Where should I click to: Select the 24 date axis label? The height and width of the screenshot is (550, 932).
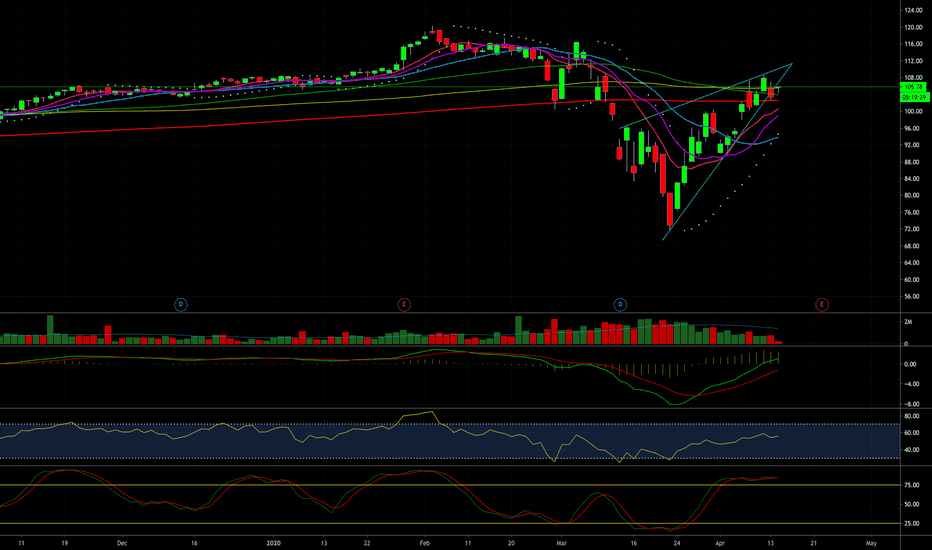677,543
